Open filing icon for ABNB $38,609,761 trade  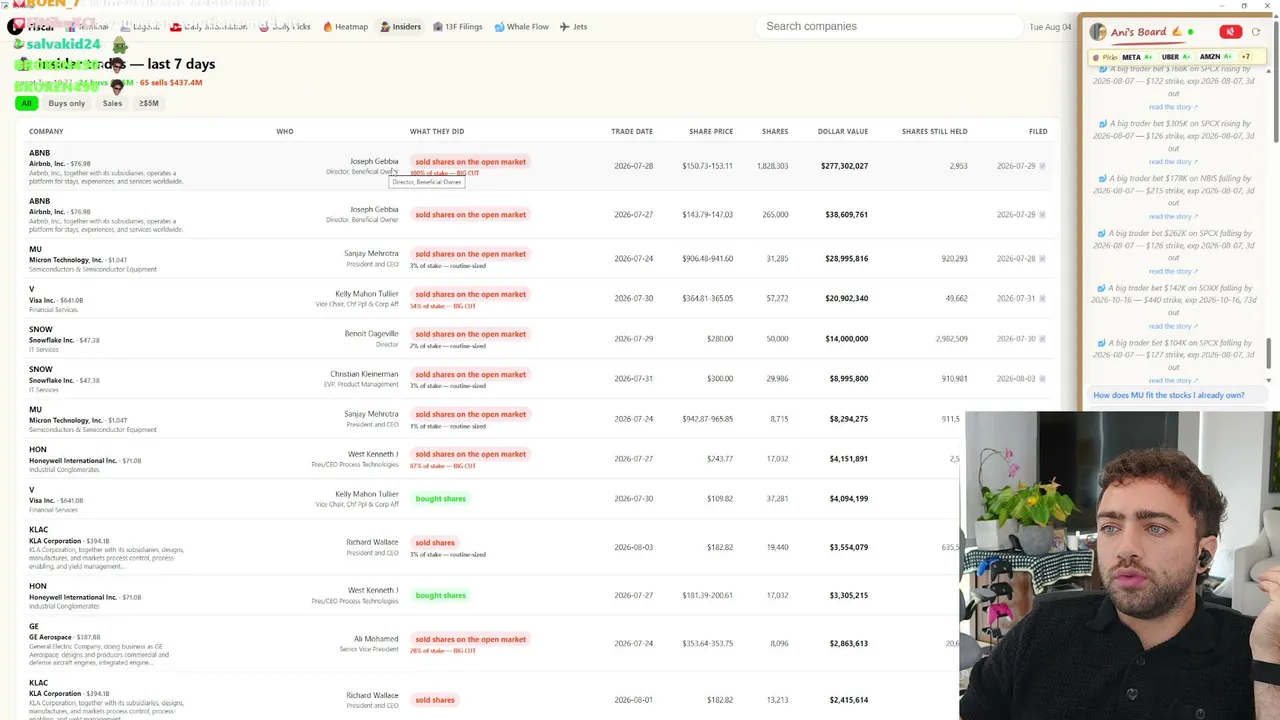(1042, 214)
